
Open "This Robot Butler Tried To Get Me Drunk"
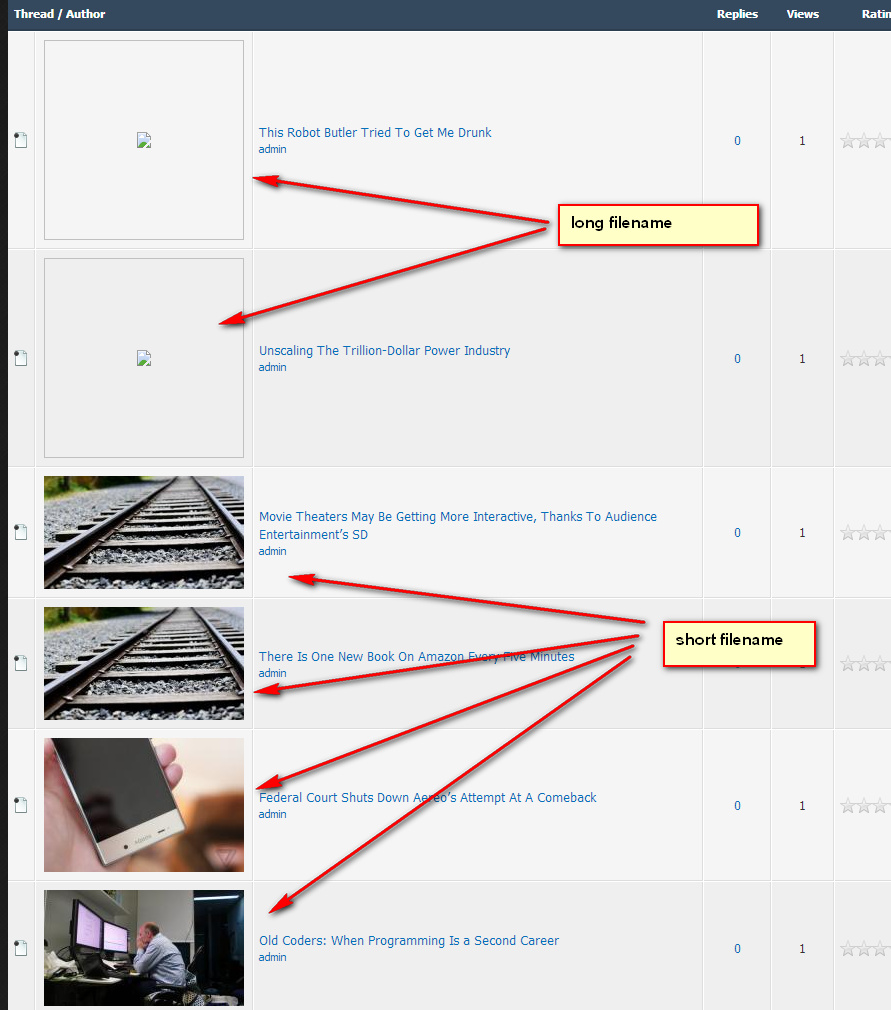pyautogui.click(x=375, y=133)
